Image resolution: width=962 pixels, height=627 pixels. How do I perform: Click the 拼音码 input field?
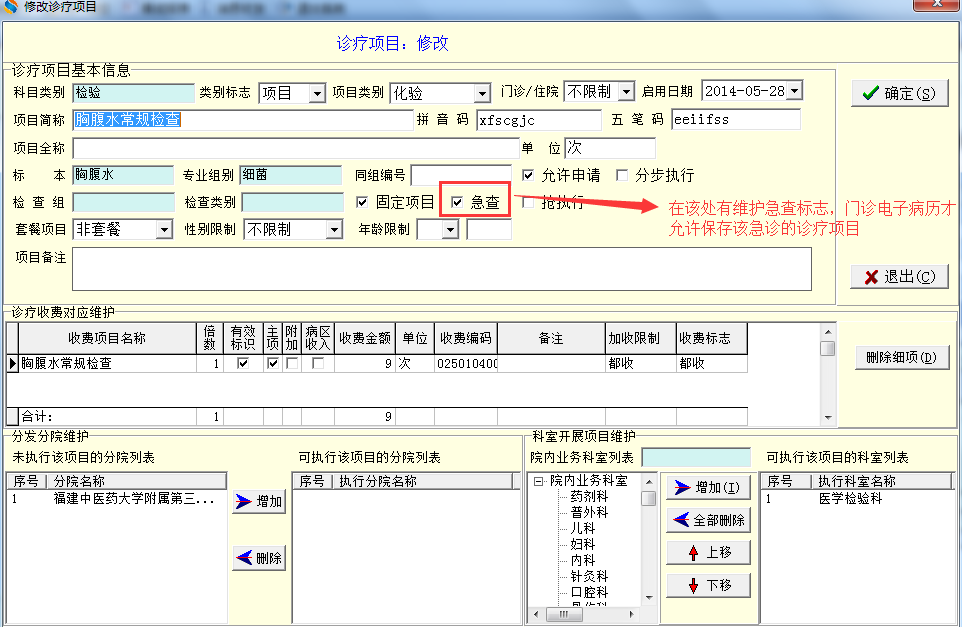click(x=539, y=120)
